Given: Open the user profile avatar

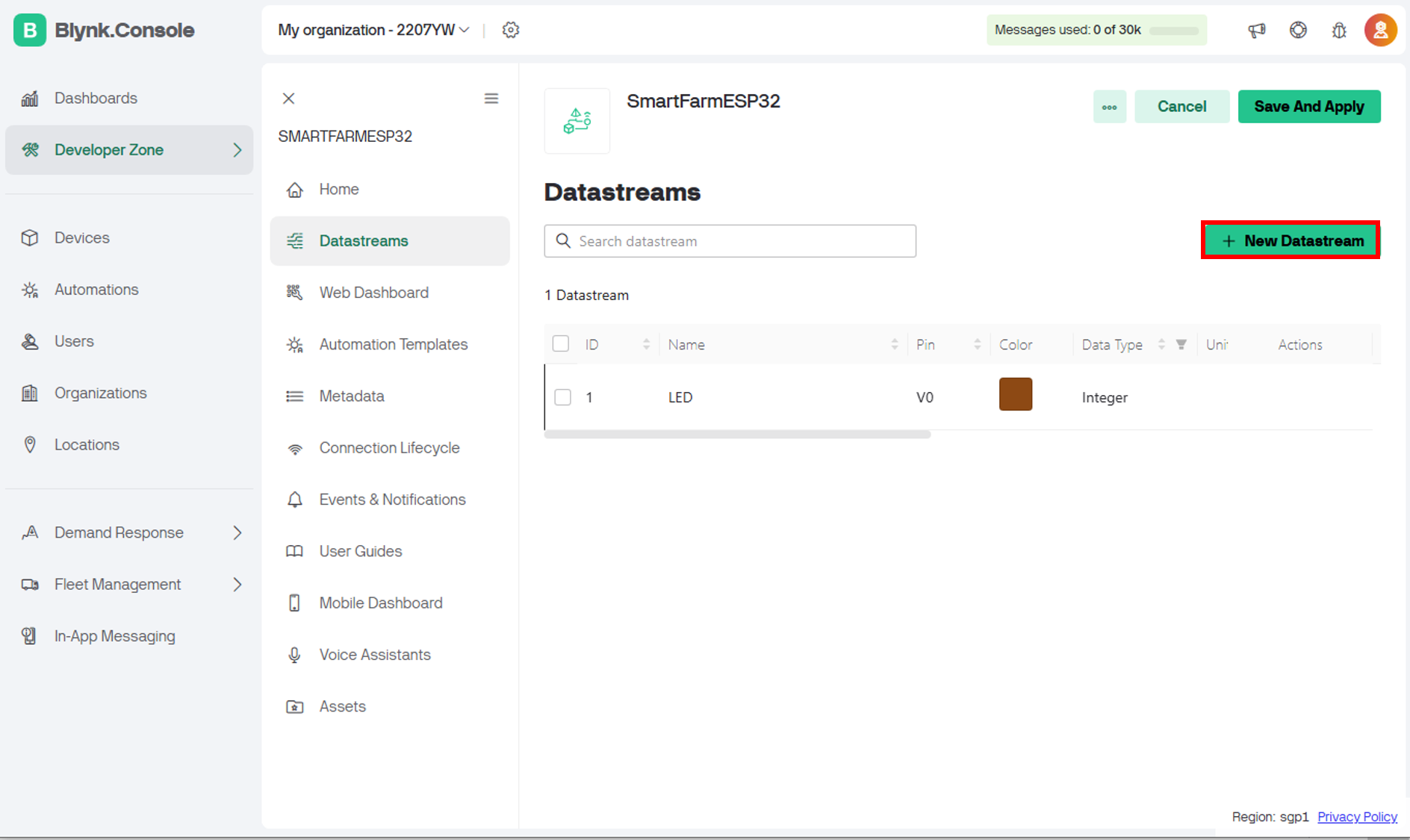Looking at the screenshot, I should (1380, 30).
